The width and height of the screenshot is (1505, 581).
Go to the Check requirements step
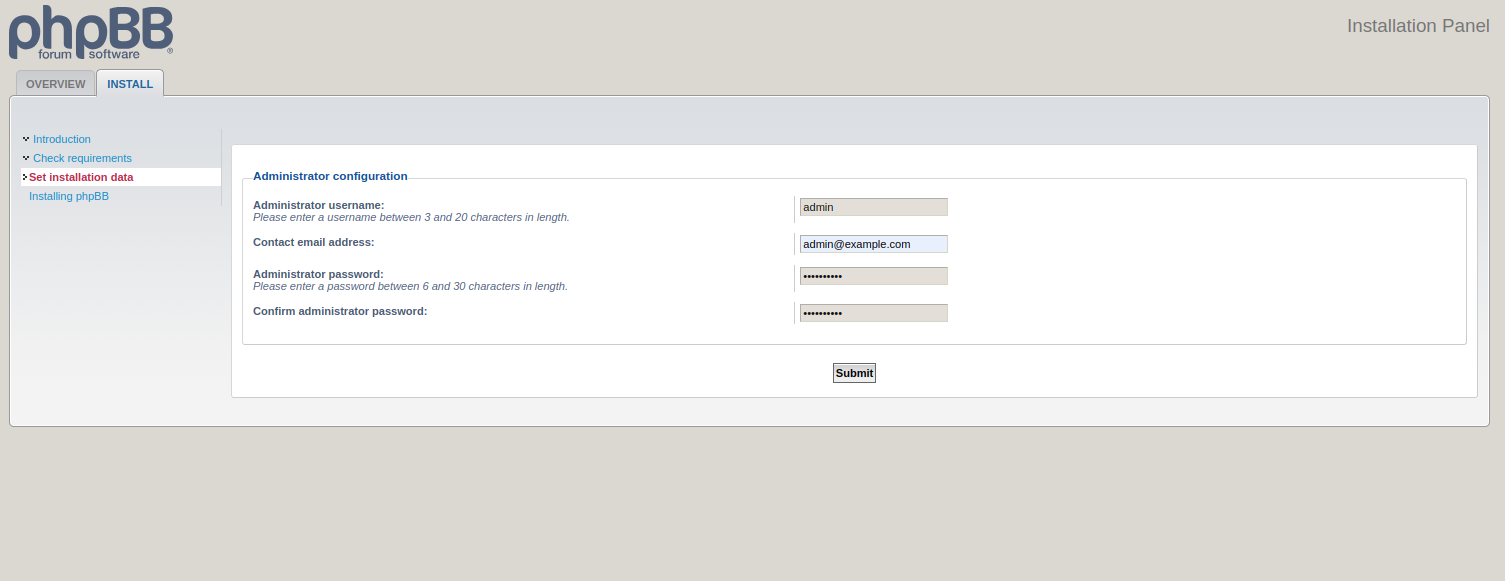[x=82, y=158]
